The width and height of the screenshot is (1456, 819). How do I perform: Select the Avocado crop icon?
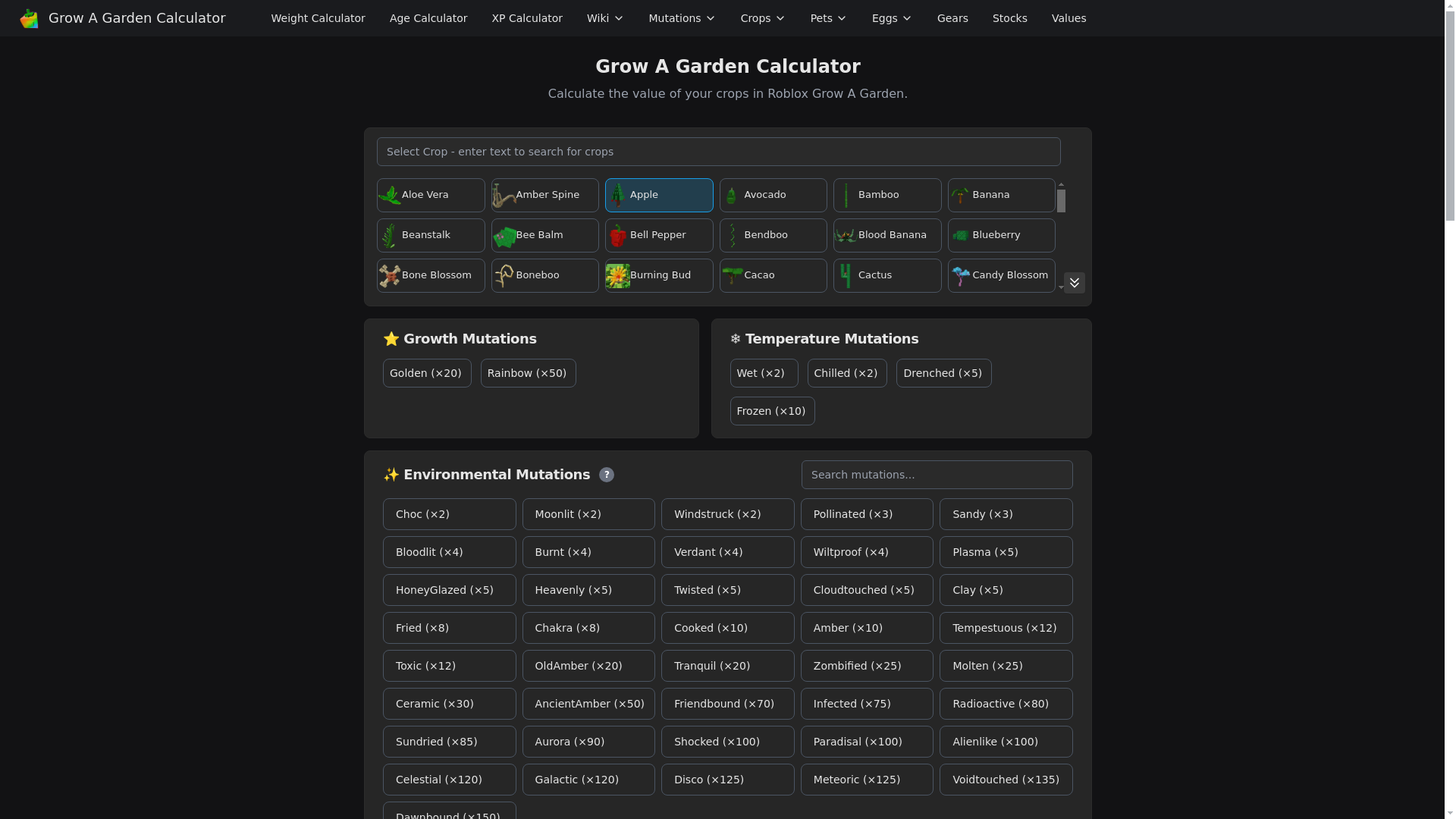pyautogui.click(x=732, y=196)
